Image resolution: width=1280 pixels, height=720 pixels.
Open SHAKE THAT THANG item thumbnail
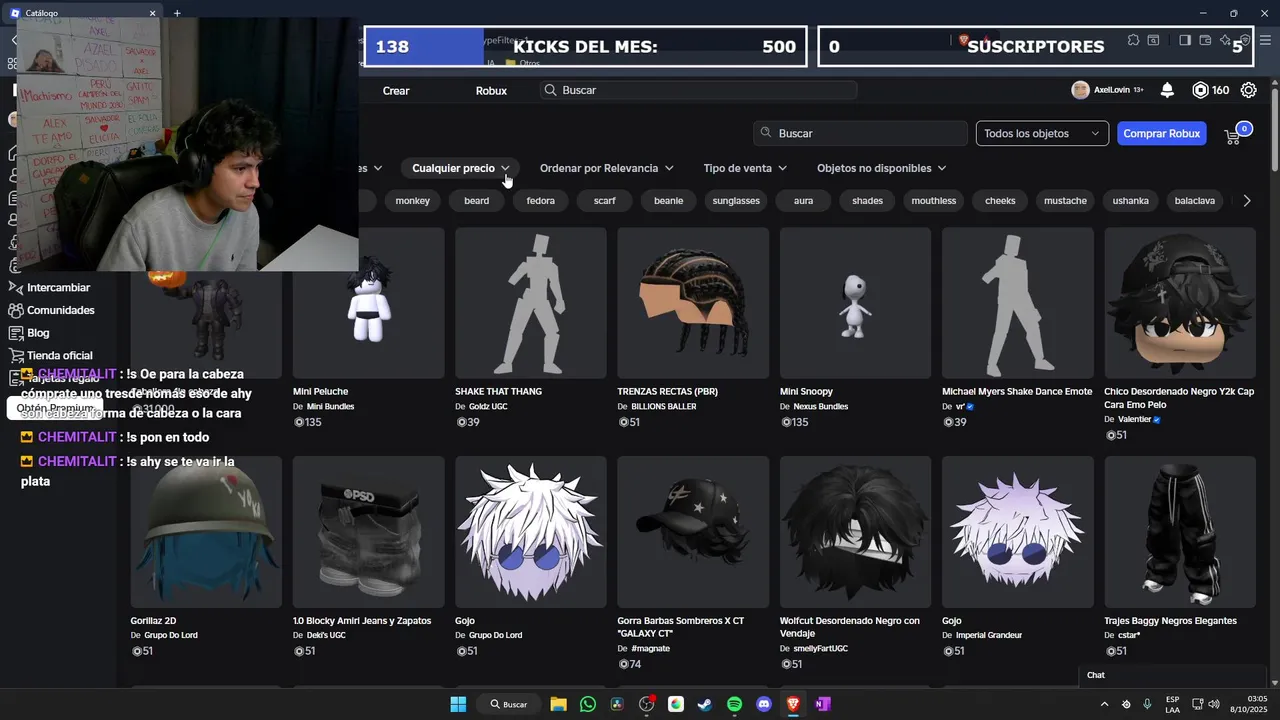[531, 303]
